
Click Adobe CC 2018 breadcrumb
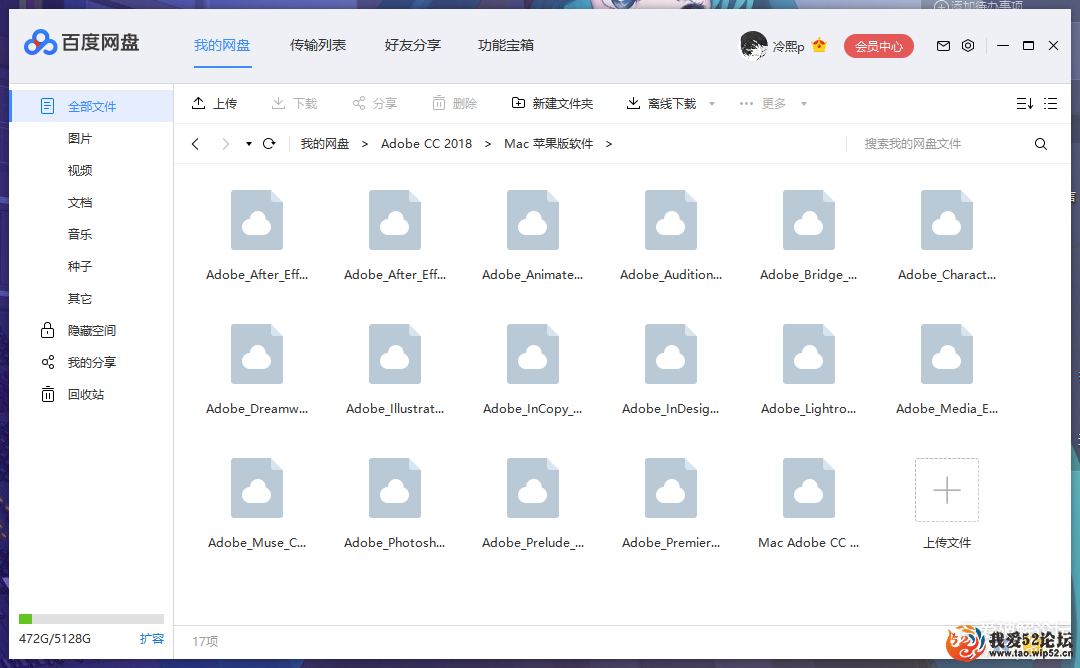click(426, 143)
